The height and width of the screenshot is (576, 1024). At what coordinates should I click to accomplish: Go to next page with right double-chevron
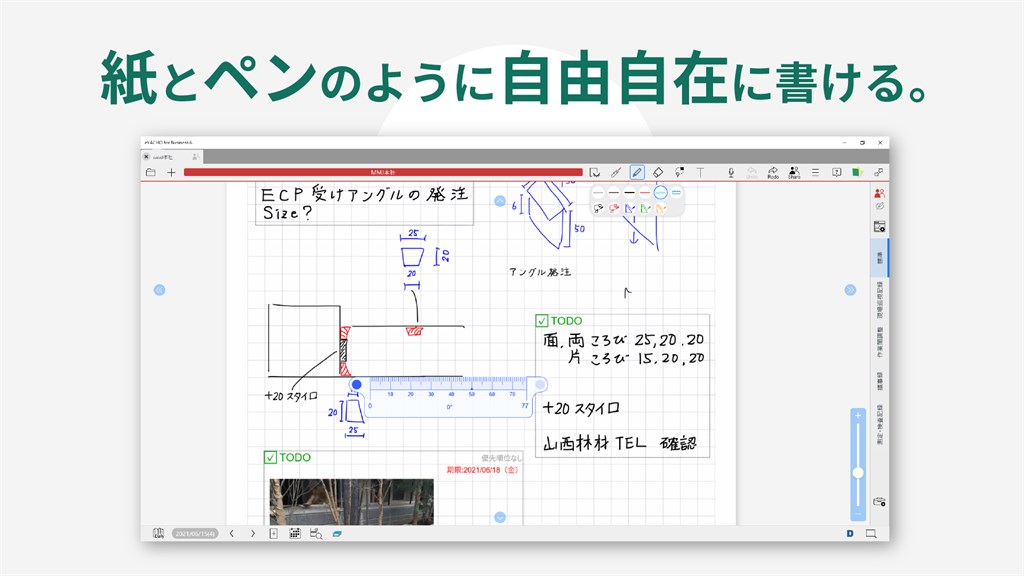(x=850, y=290)
